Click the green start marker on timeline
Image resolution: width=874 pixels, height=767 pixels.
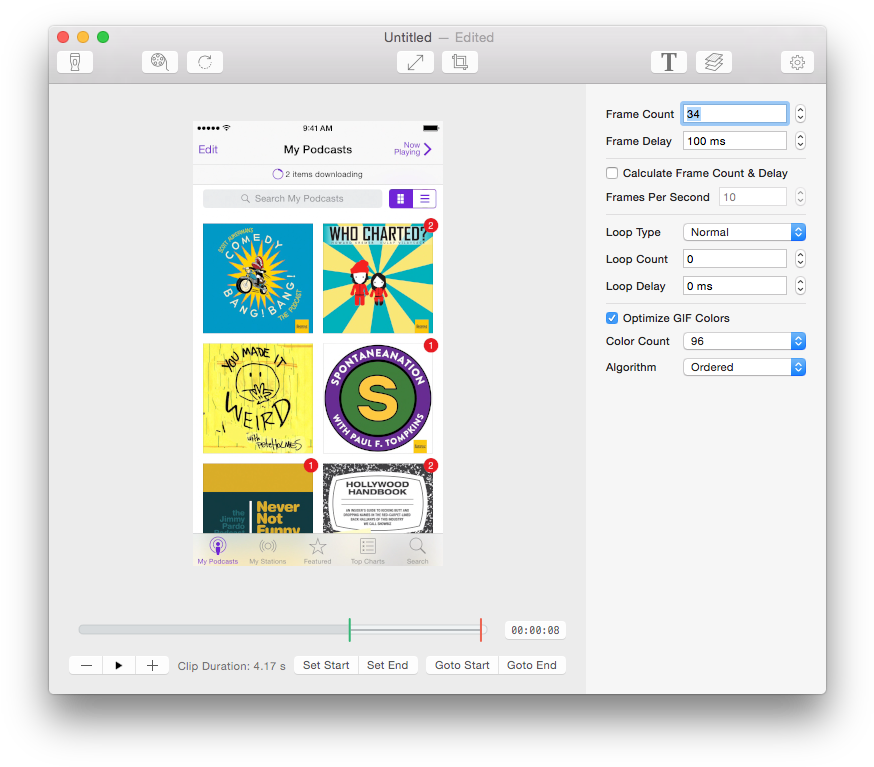click(349, 629)
